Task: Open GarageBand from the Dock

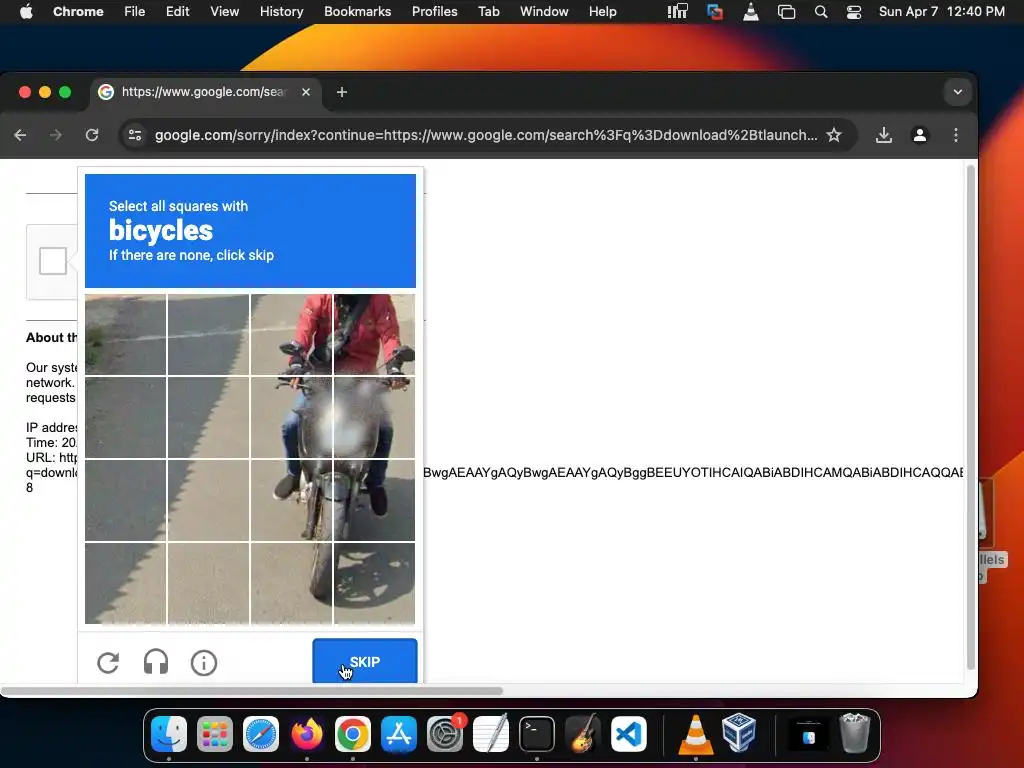Action: click(x=583, y=734)
